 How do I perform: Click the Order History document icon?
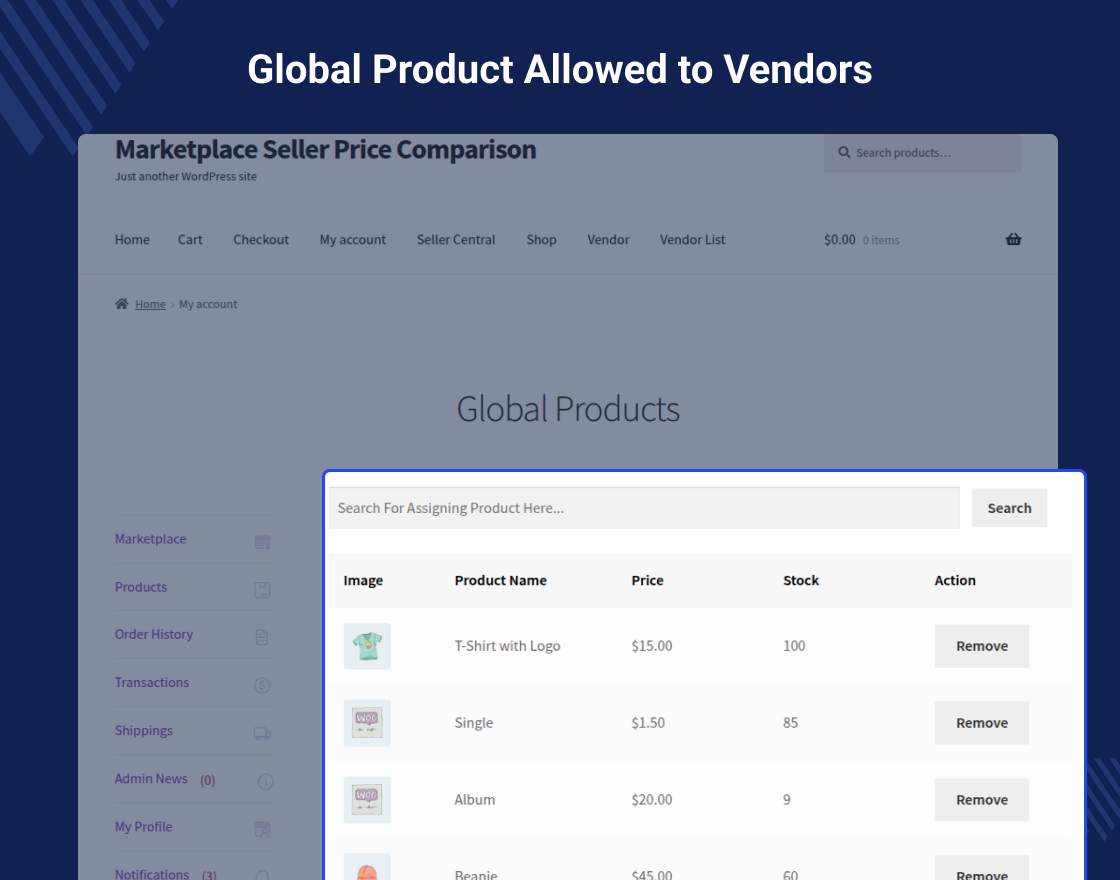(262, 637)
